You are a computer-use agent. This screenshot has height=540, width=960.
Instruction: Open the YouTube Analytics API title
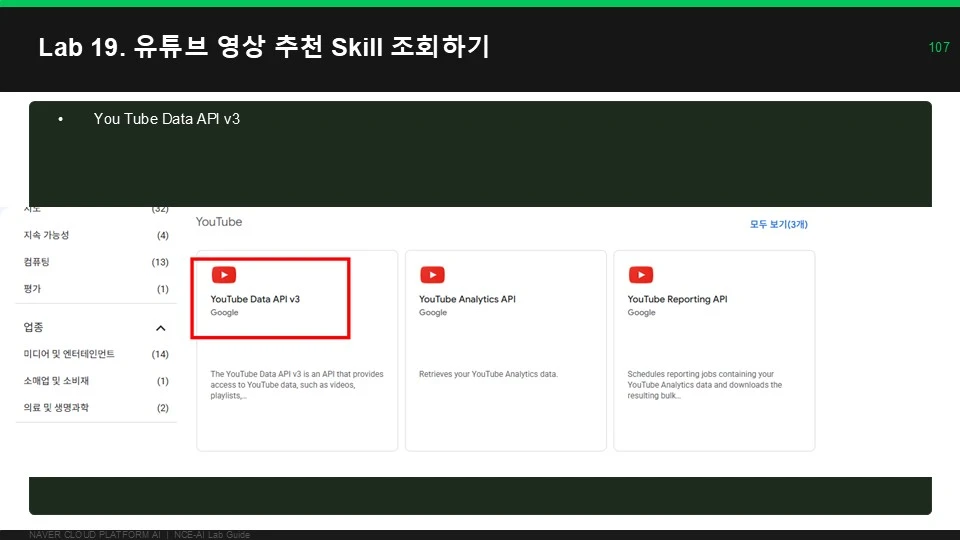click(467, 299)
